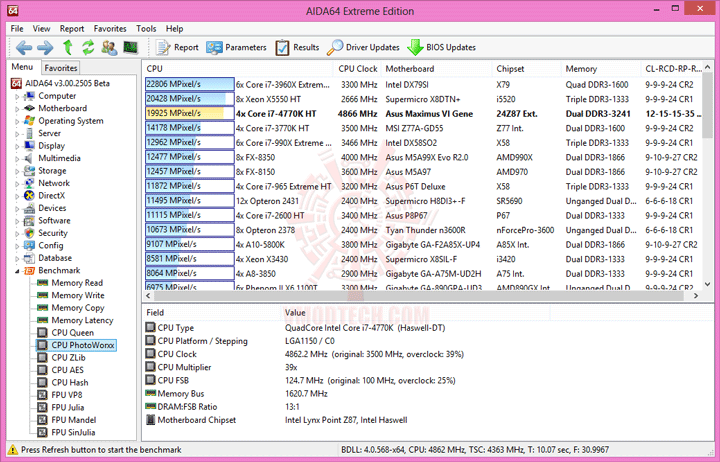Click the results list scroll down arrow
The image size is (720, 462).
707,285
